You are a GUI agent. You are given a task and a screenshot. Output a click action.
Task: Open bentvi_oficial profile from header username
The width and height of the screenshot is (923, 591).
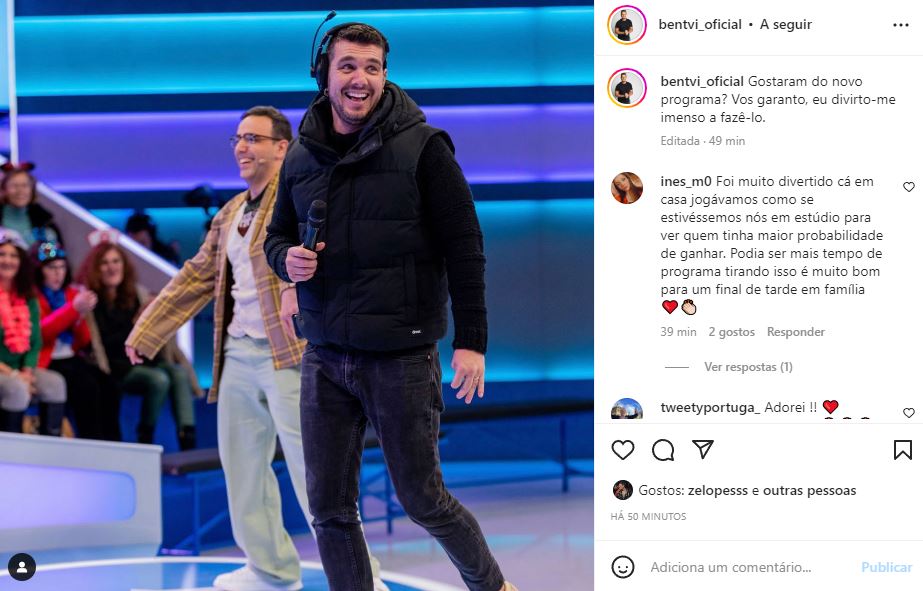699,25
